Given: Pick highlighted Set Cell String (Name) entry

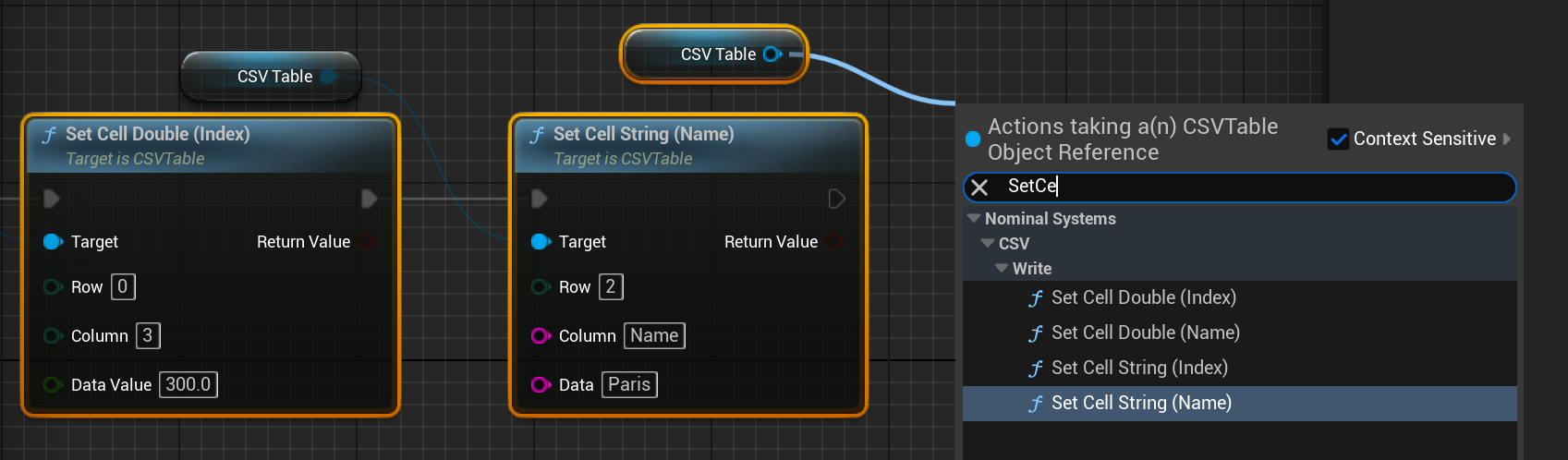Looking at the screenshot, I should pos(1141,403).
